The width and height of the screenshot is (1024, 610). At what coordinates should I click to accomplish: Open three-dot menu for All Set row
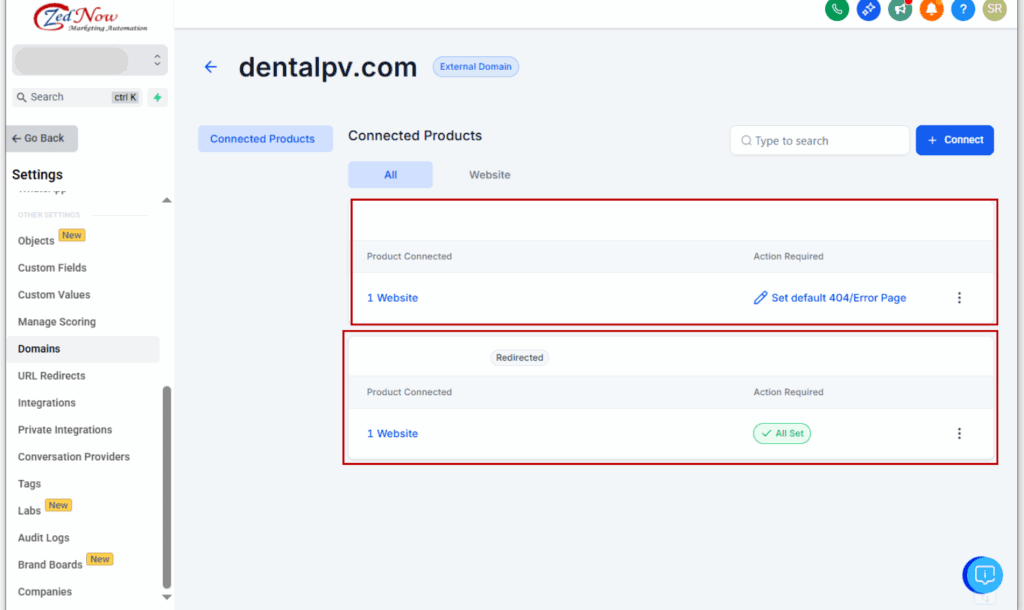click(x=959, y=434)
